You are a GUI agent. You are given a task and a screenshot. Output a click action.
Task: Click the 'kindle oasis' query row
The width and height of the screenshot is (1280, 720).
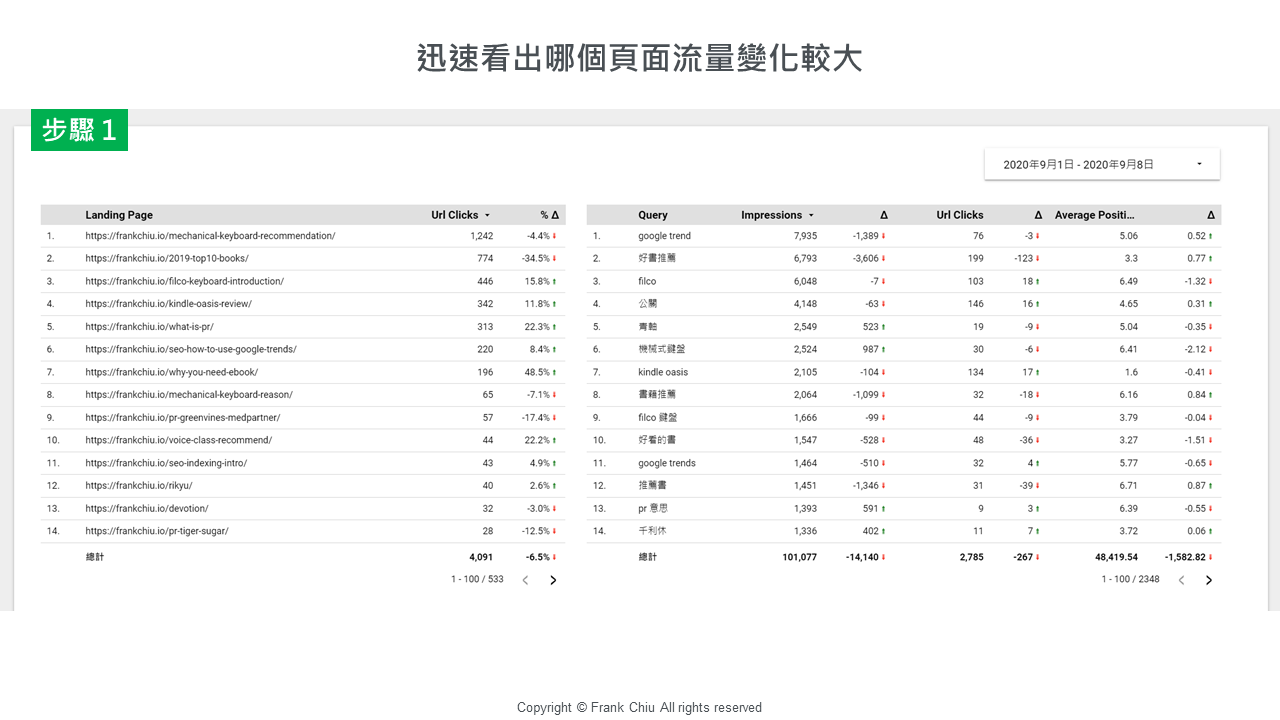[x=663, y=372]
